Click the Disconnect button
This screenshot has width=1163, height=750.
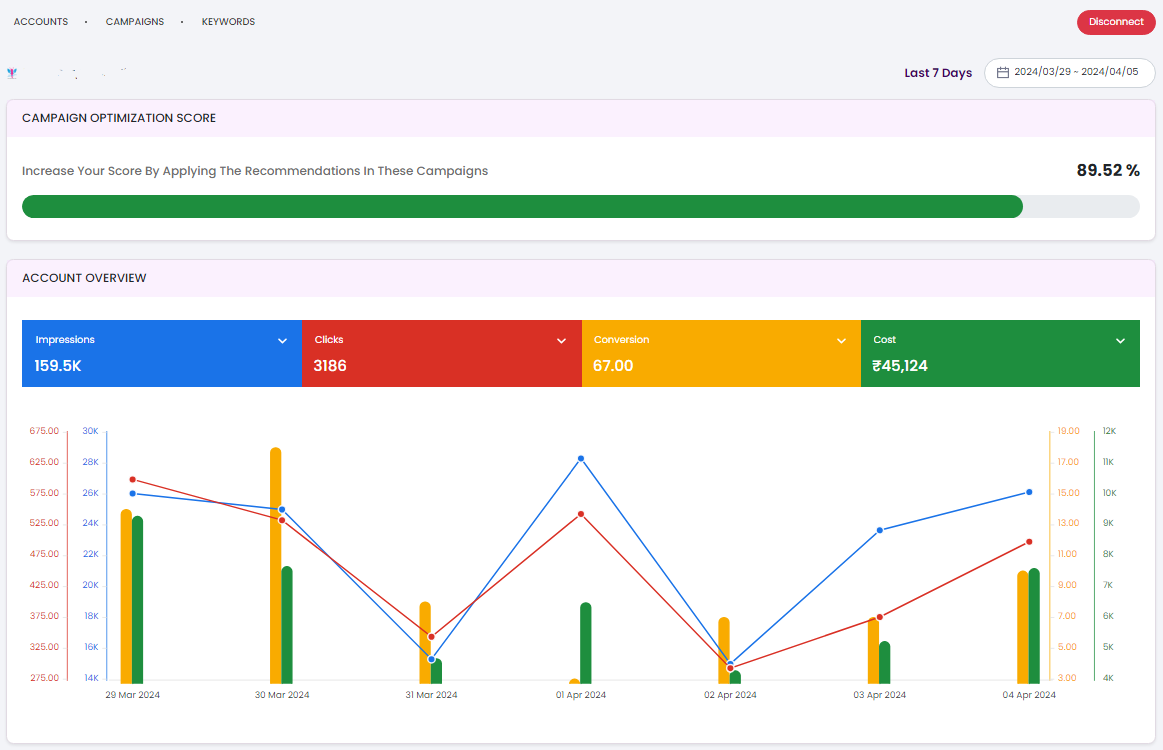(1116, 21)
